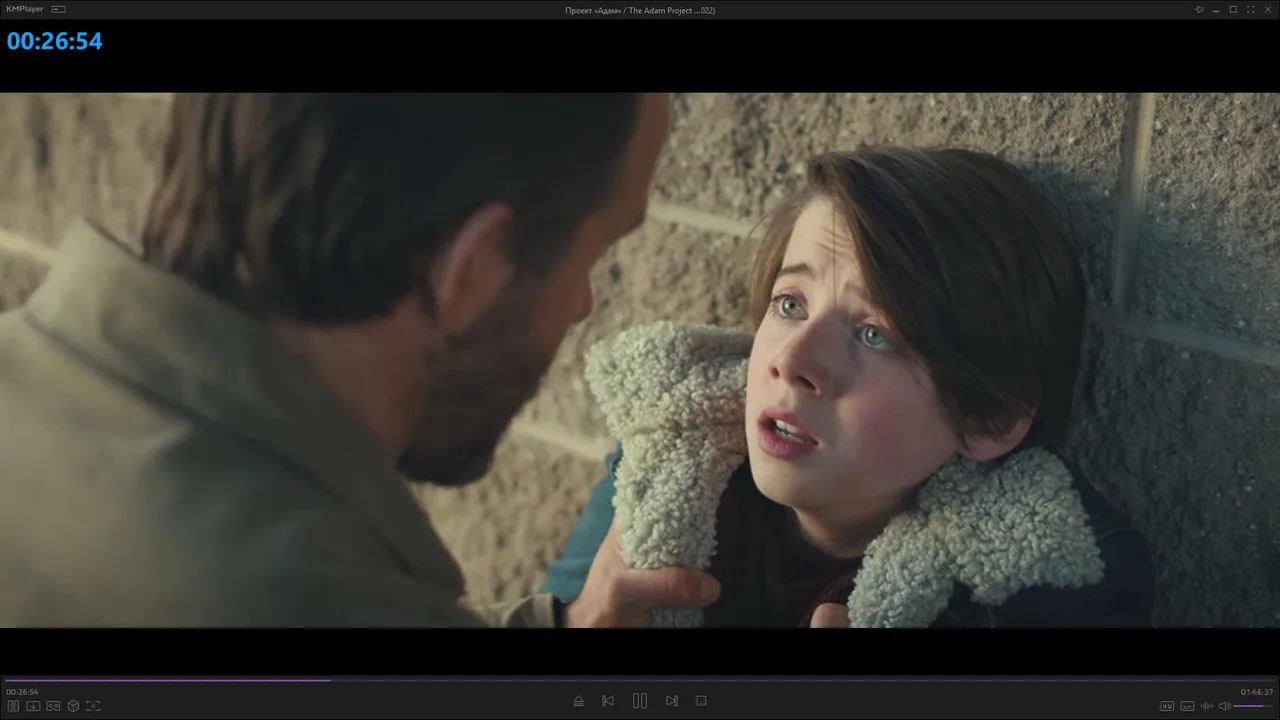Image resolution: width=1280 pixels, height=720 pixels.
Task: Click the blue 00:26:54 on-screen time display
Action: click(x=55, y=41)
